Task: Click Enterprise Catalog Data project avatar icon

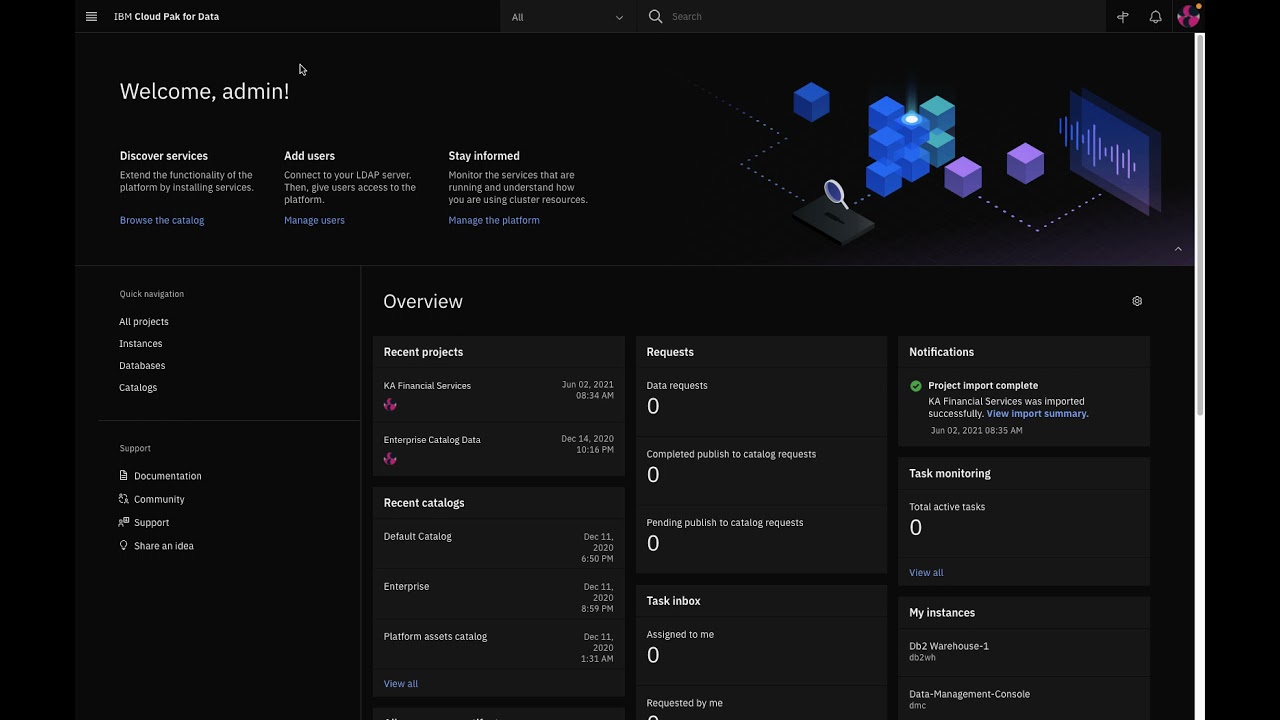Action: [x=390, y=459]
